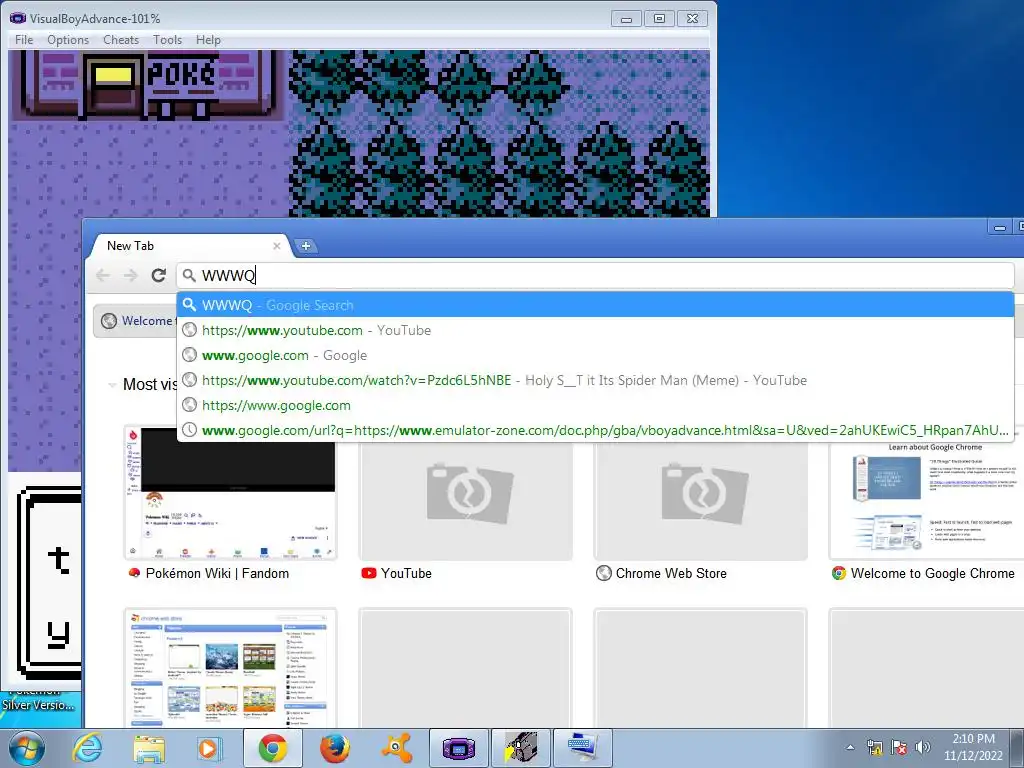The image size is (1024, 768).
Task: Open a new Chrome tab with plus button
Action: click(x=306, y=246)
